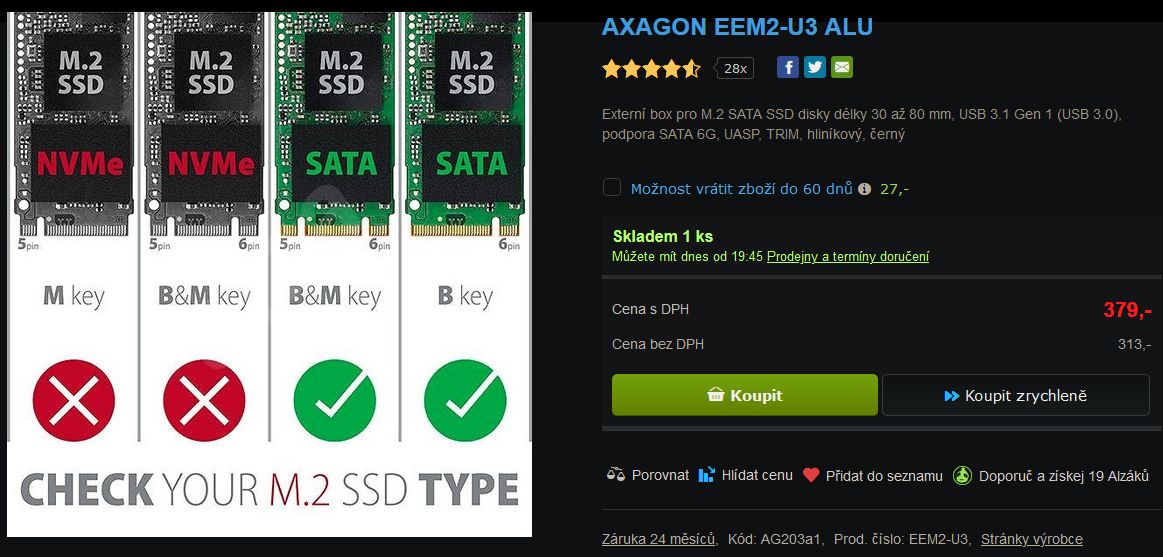Open the Záruka 24 měsíců link

tap(658, 539)
